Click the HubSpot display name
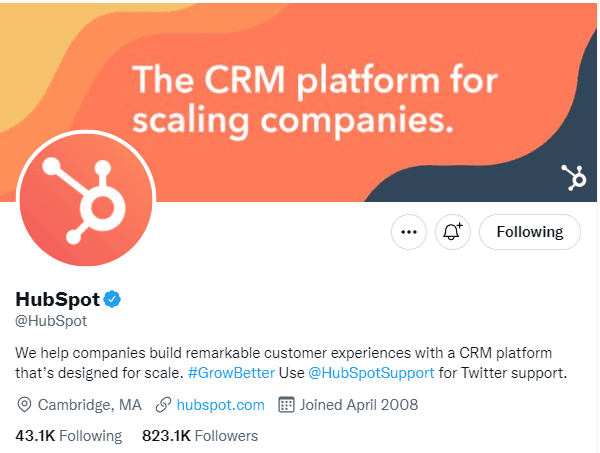Image resolution: width=600 pixels, height=453 pixels. point(57,299)
